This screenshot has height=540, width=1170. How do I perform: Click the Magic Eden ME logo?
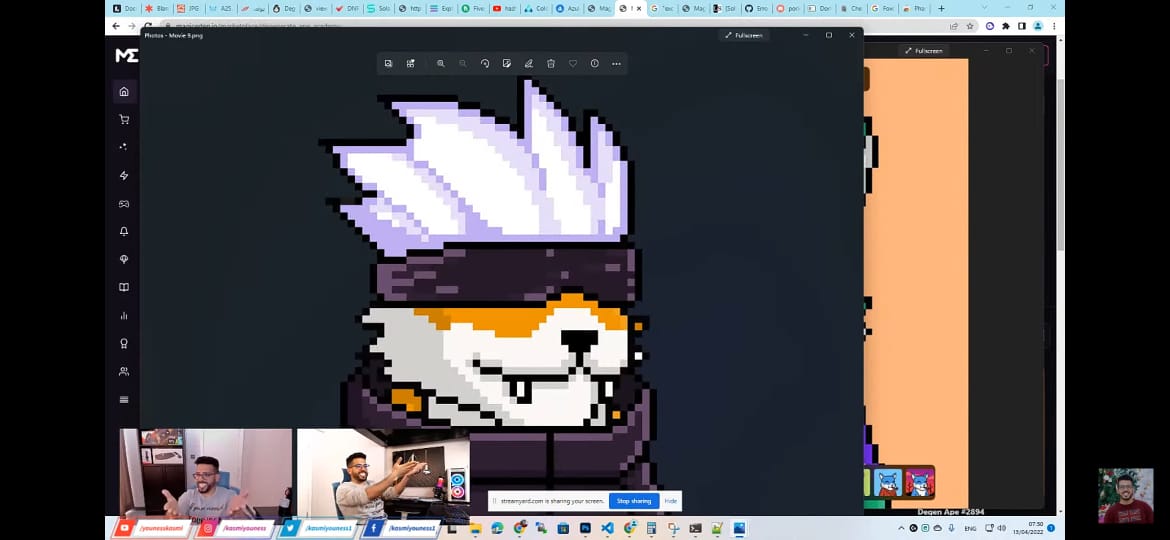pos(126,55)
